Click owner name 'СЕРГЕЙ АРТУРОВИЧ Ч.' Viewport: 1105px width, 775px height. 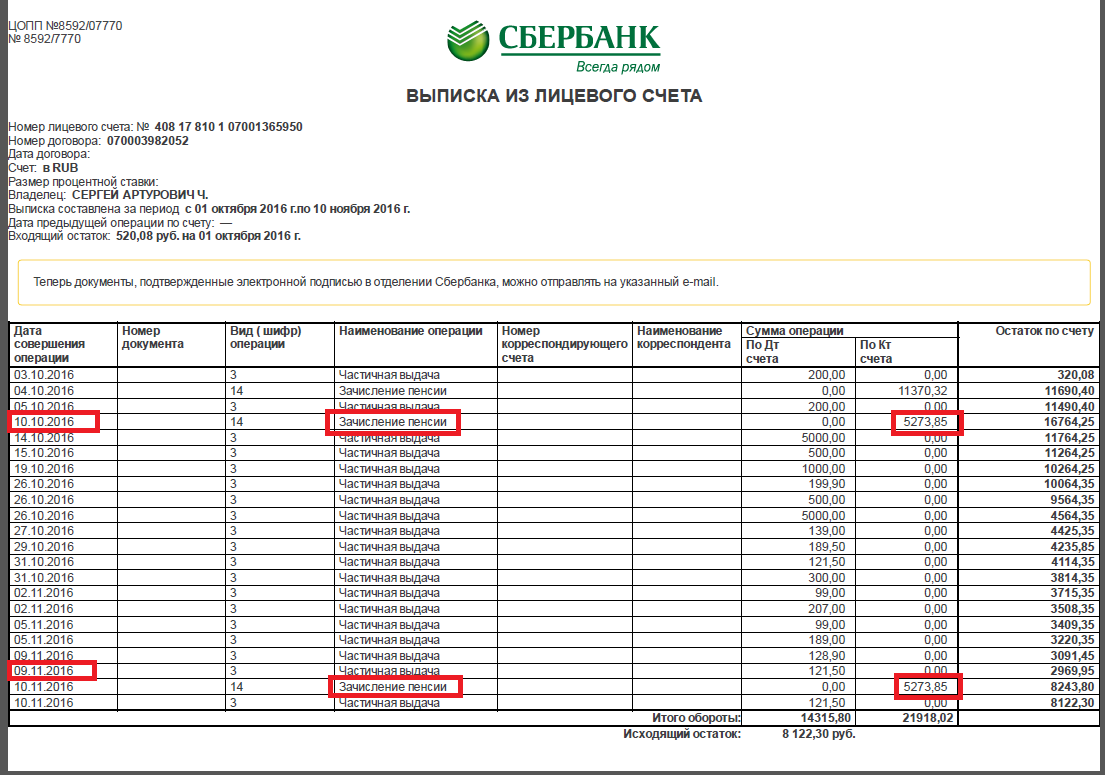click(140, 194)
